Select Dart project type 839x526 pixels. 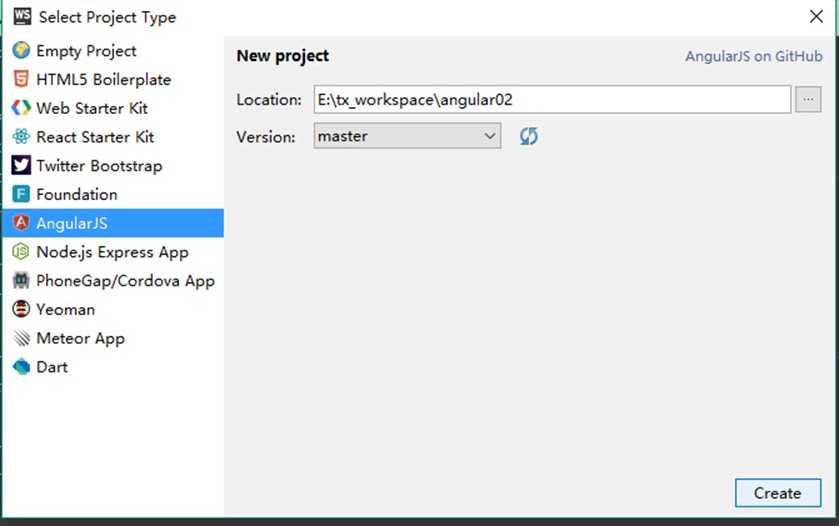point(113,367)
